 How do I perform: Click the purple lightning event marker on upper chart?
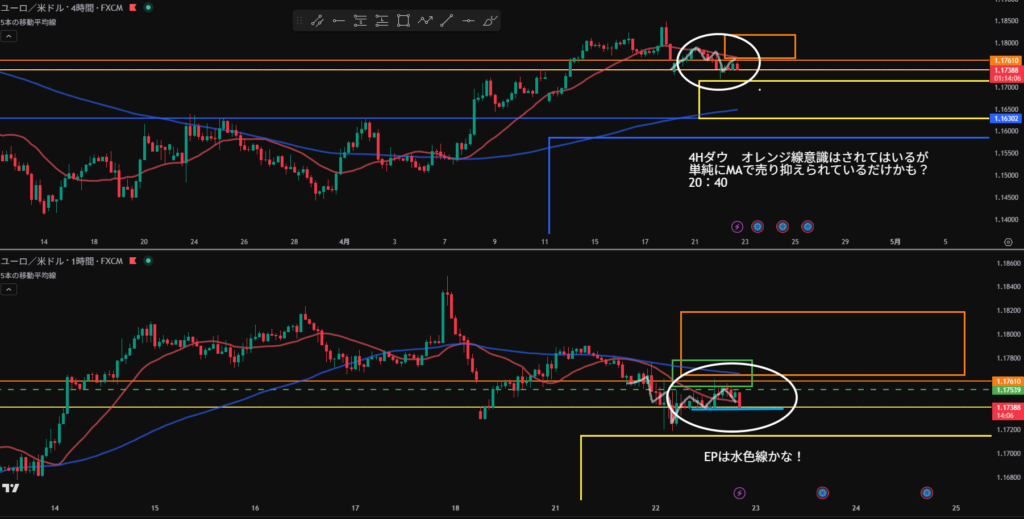[x=737, y=227]
